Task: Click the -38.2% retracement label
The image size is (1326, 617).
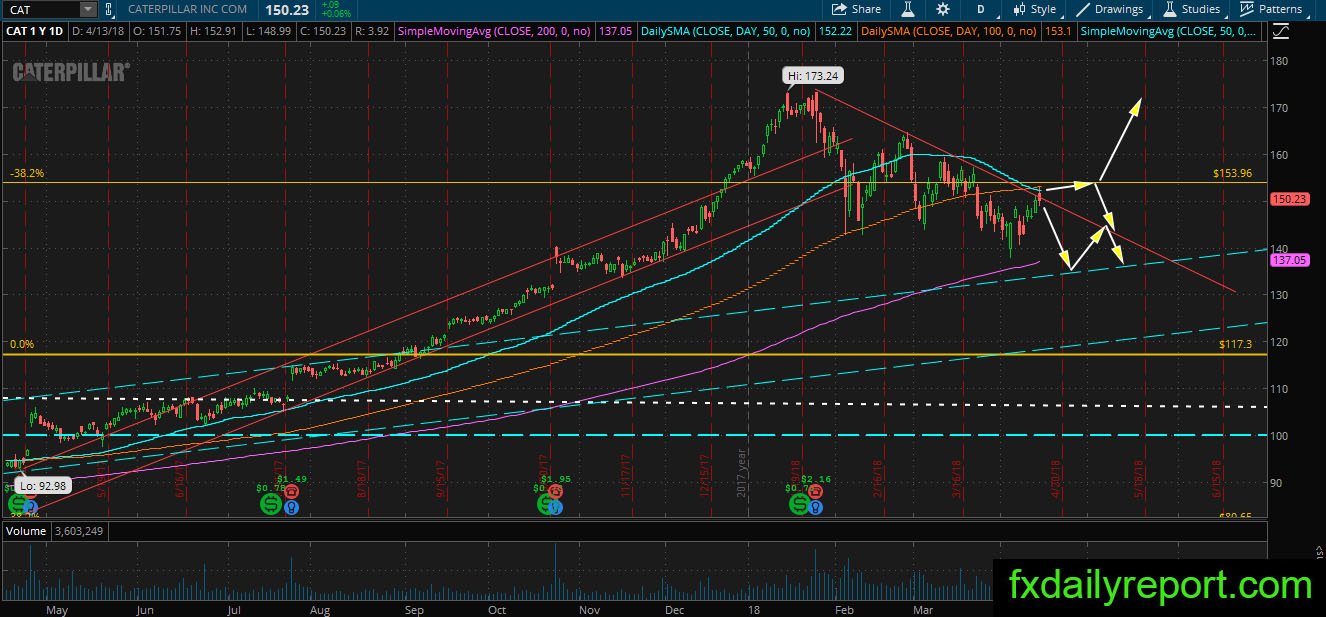Action: click(x=27, y=173)
